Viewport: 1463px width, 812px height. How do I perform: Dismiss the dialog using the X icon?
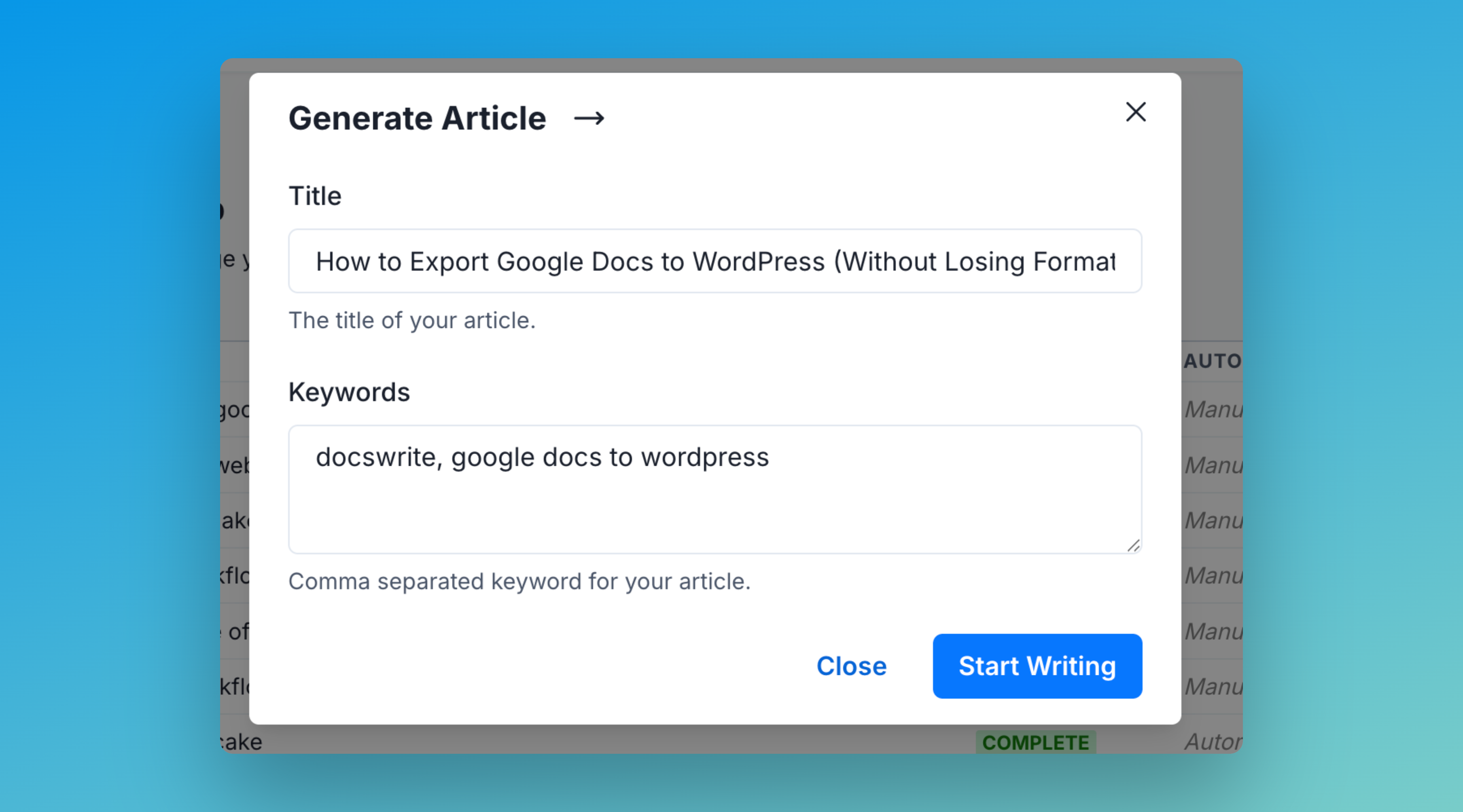pos(1136,112)
